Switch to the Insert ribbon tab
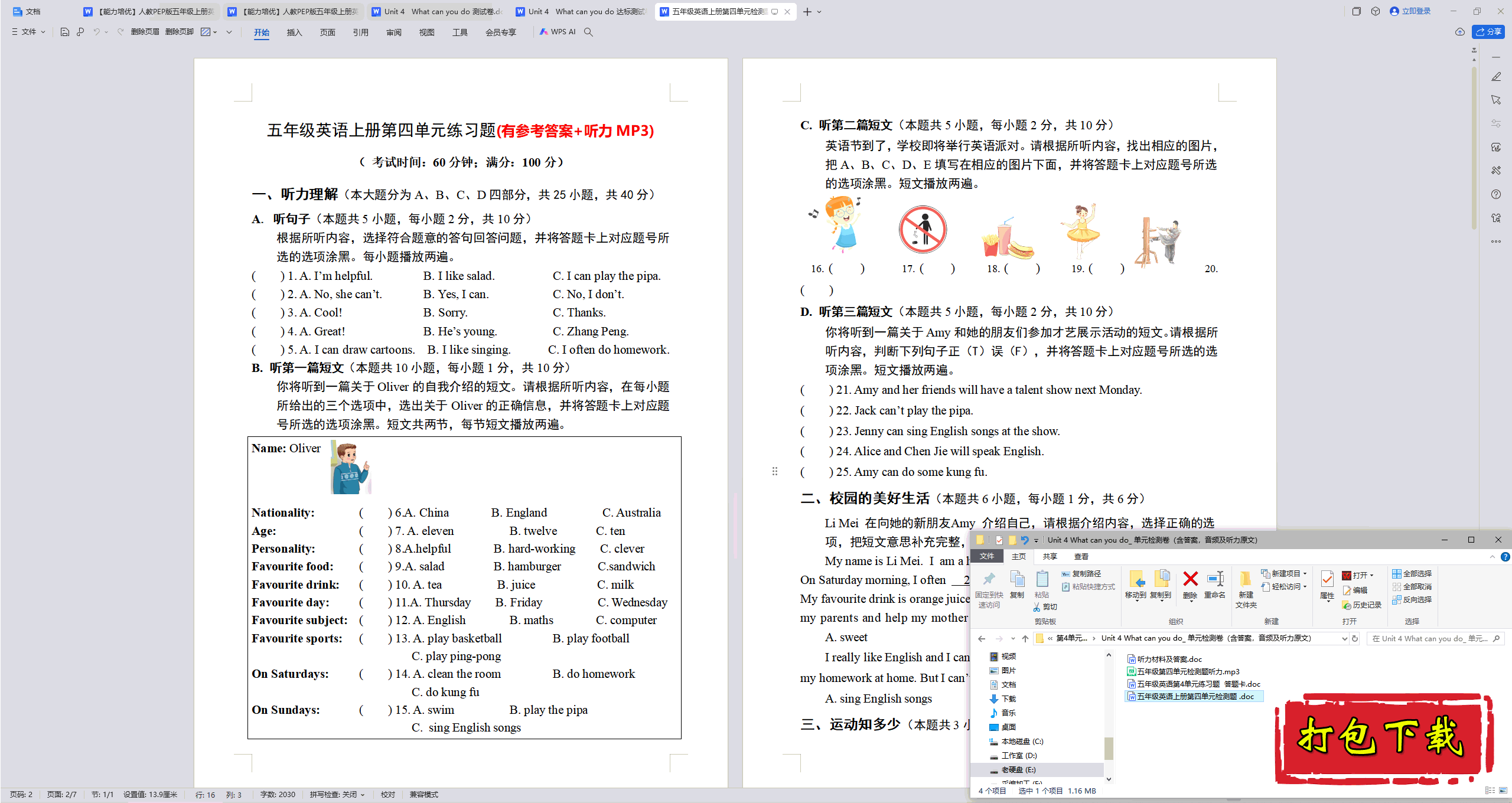 pyautogui.click(x=294, y=32)
